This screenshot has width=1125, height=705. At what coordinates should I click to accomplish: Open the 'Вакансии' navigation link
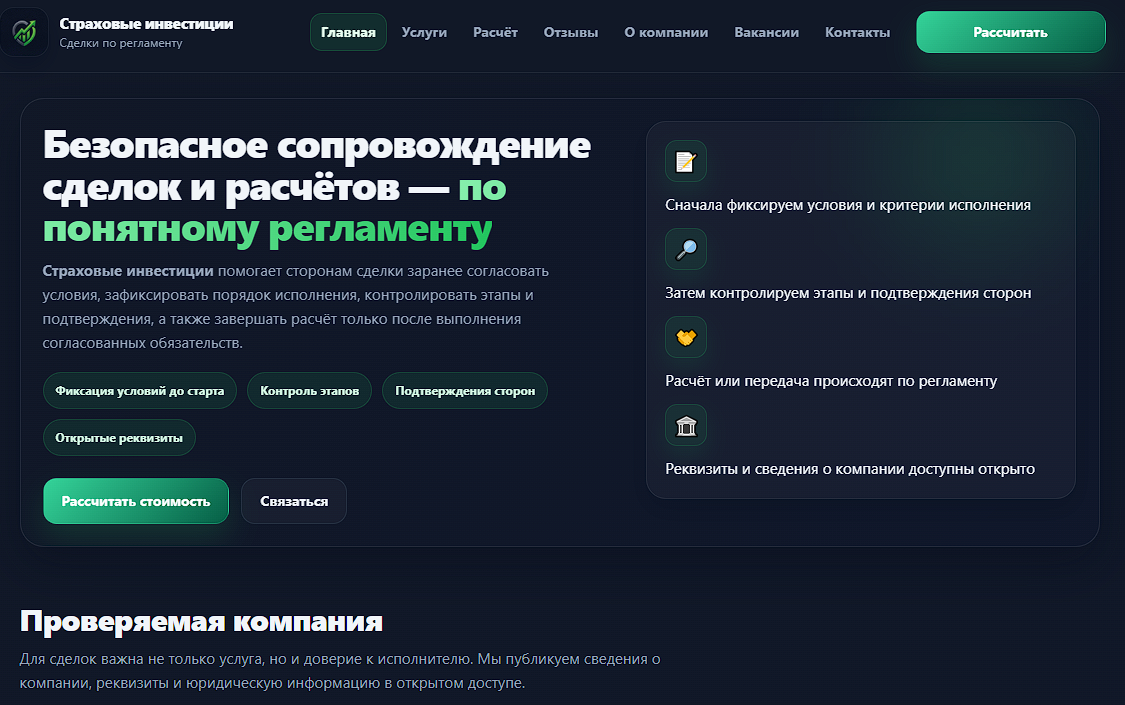pos(767,31)
